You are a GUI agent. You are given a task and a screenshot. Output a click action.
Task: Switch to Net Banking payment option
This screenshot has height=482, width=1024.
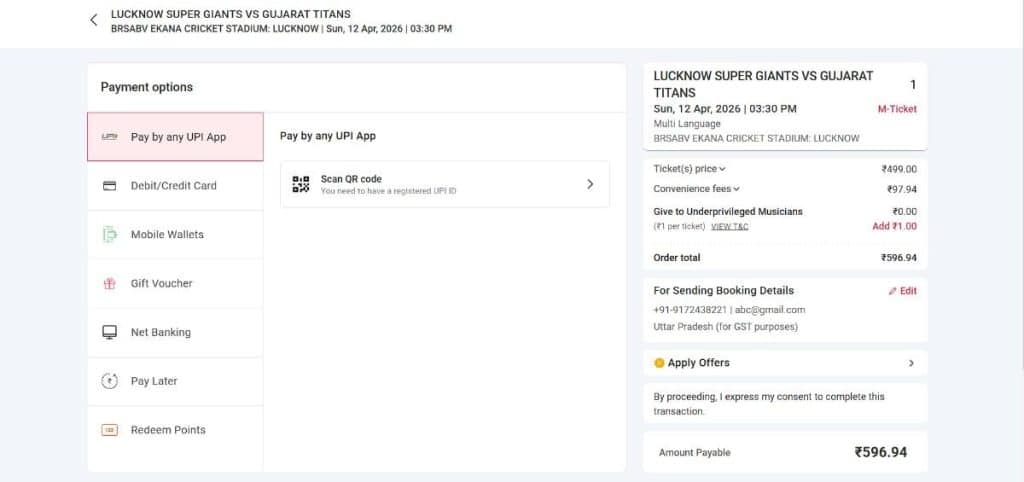(160, 333)
